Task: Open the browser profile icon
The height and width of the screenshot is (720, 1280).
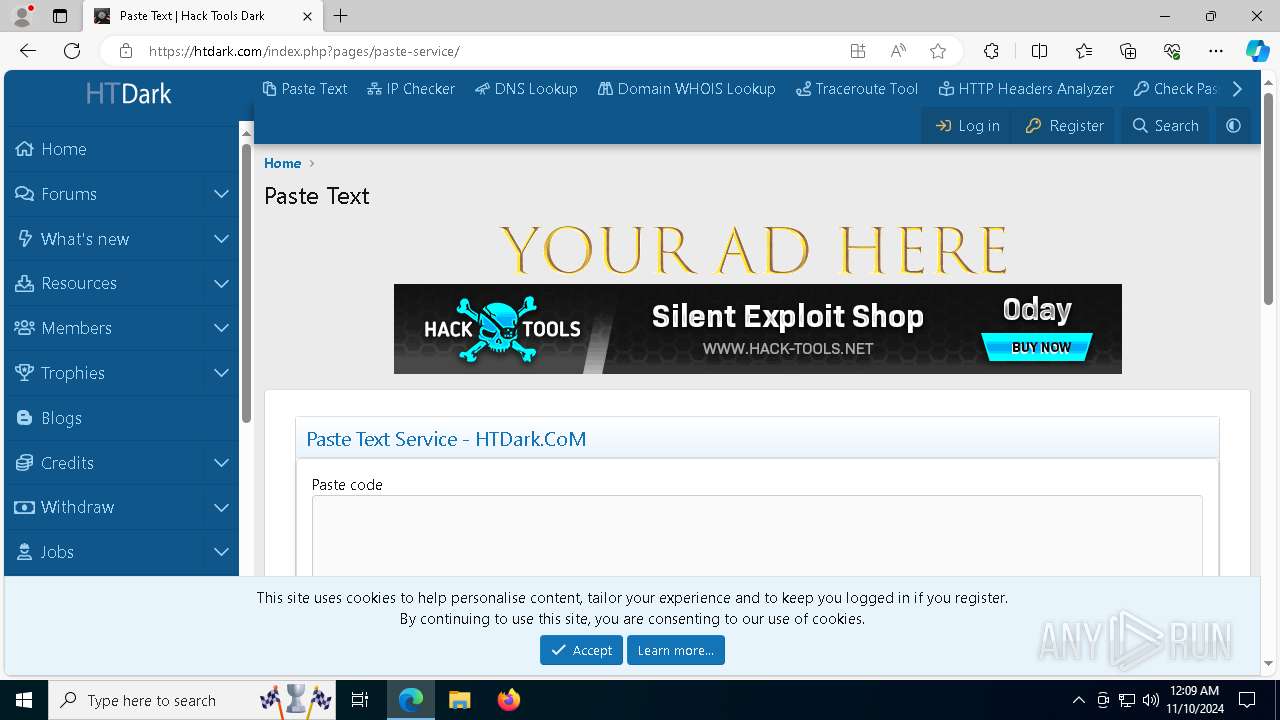Action: pos(22,16)
